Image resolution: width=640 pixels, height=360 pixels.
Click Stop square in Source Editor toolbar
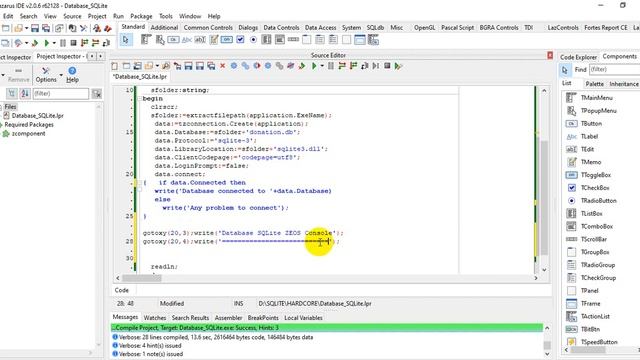coord(387,66)
